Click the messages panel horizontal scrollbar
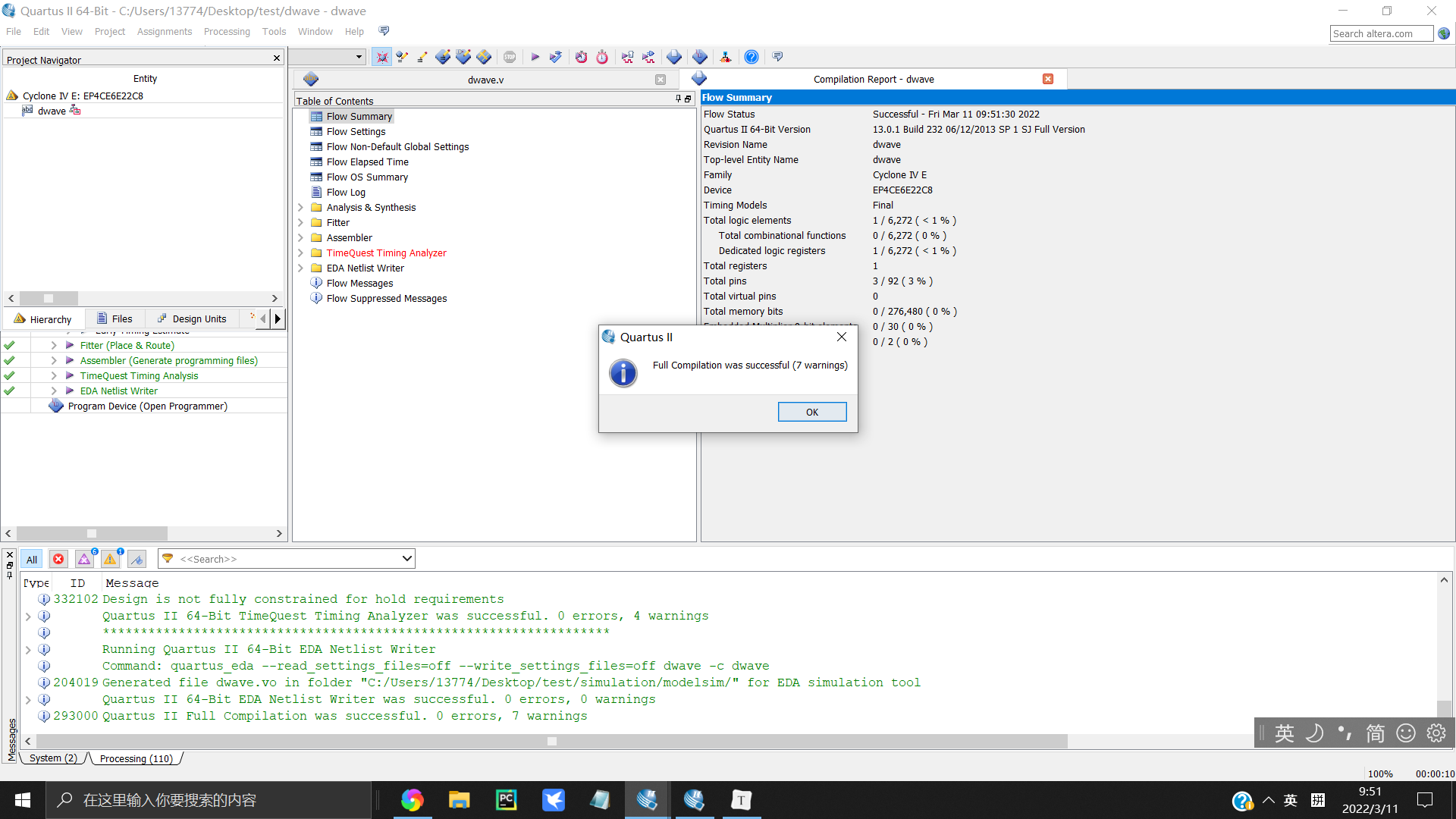Image resolution: width=1456 pixels, height=819 pixels. 552,741
